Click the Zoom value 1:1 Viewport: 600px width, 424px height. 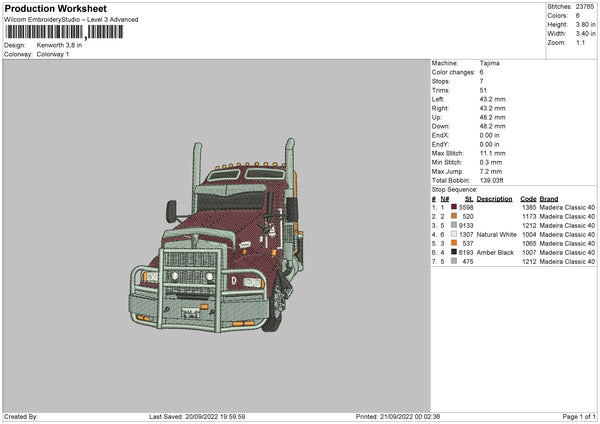(580, 43)
